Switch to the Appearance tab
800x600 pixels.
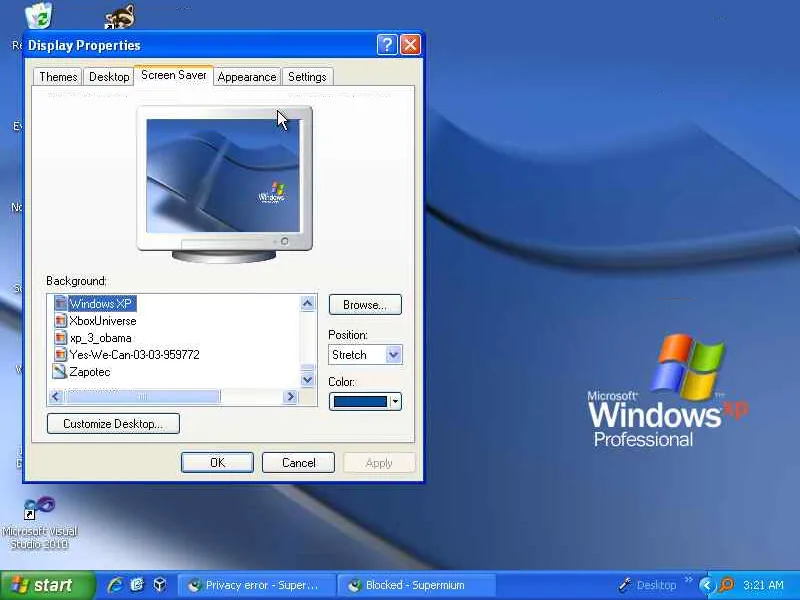247,77
